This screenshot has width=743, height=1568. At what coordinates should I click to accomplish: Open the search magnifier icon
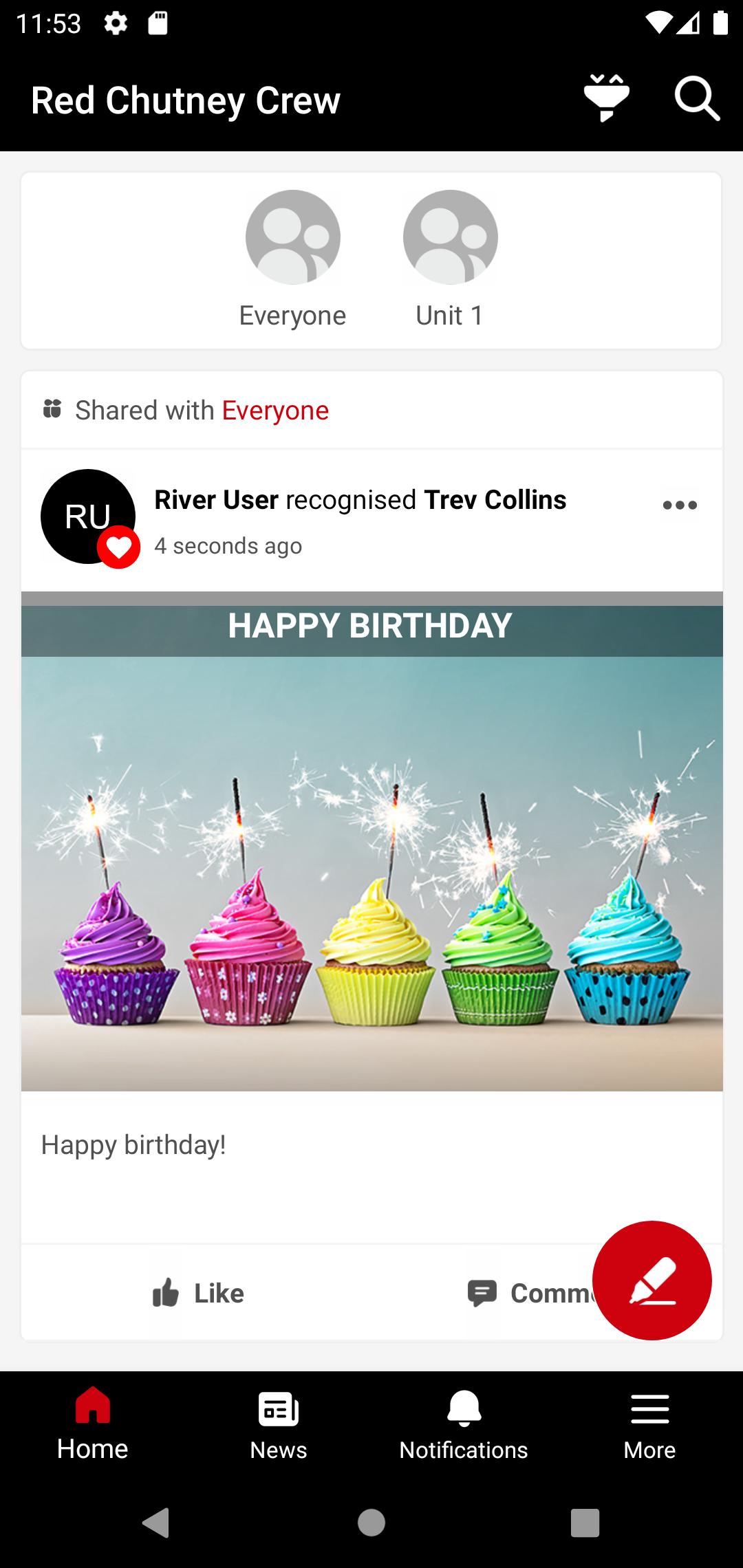tap(697, 100)
